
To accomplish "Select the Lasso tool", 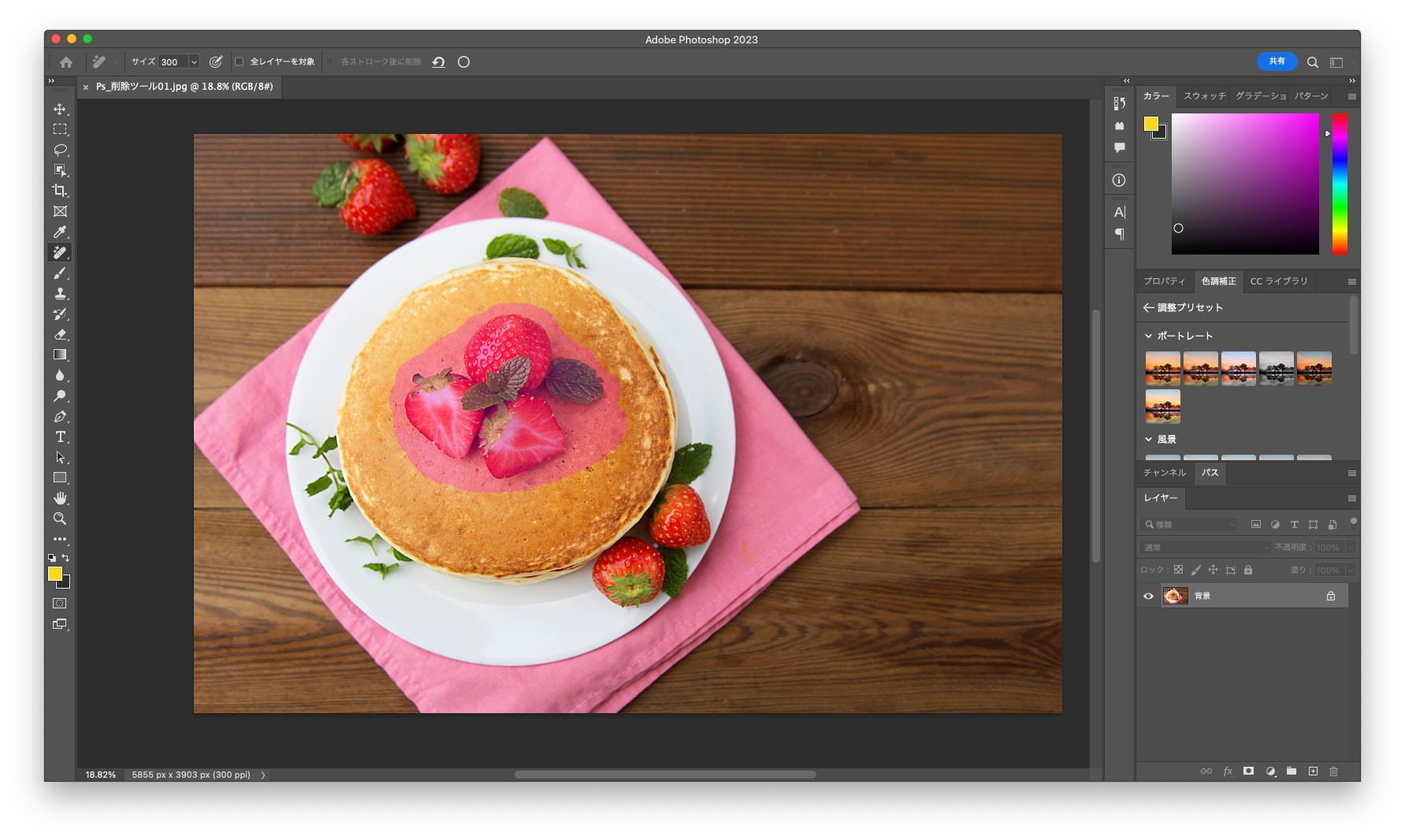I will pos(60,150).
